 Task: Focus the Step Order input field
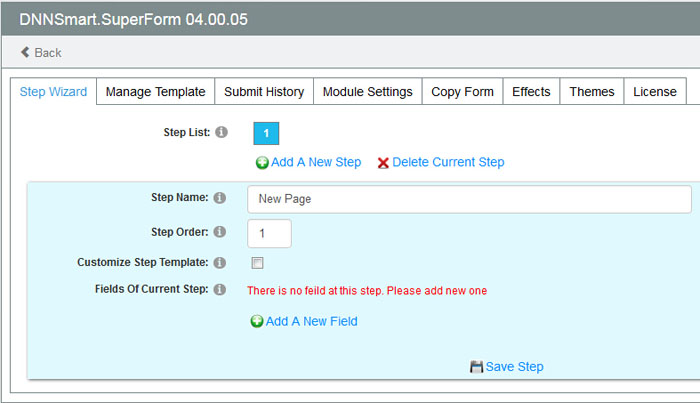coord(269,233)
